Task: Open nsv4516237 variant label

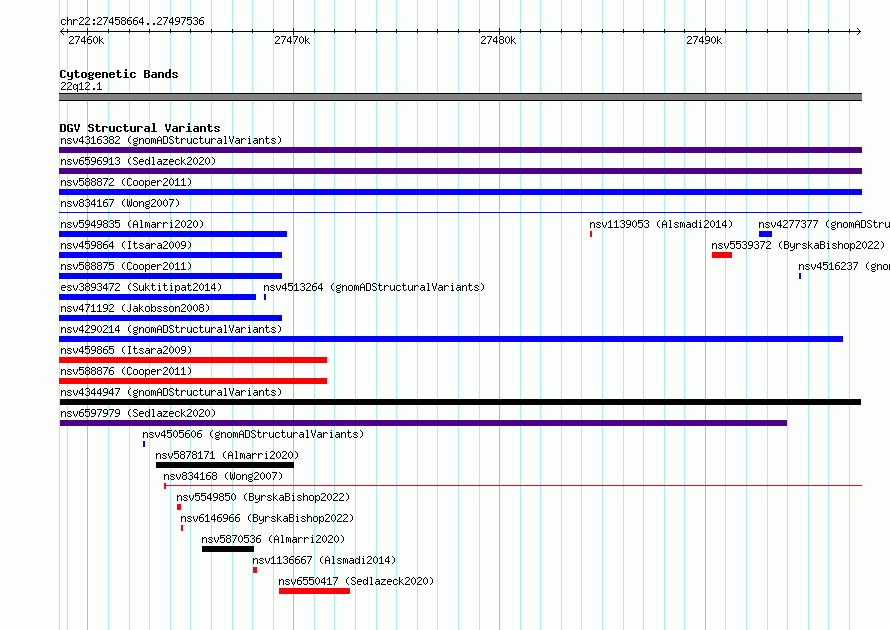Action: click(844, 266)
